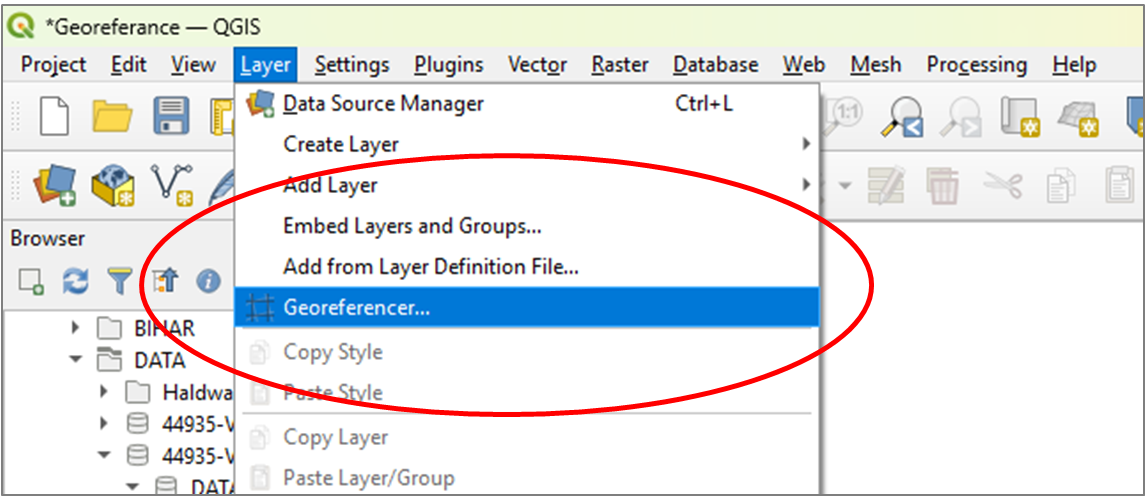Click the Zoom Next magnifier icon
The height and width of the screenshot is (497, 1146).
pos(960,117)
